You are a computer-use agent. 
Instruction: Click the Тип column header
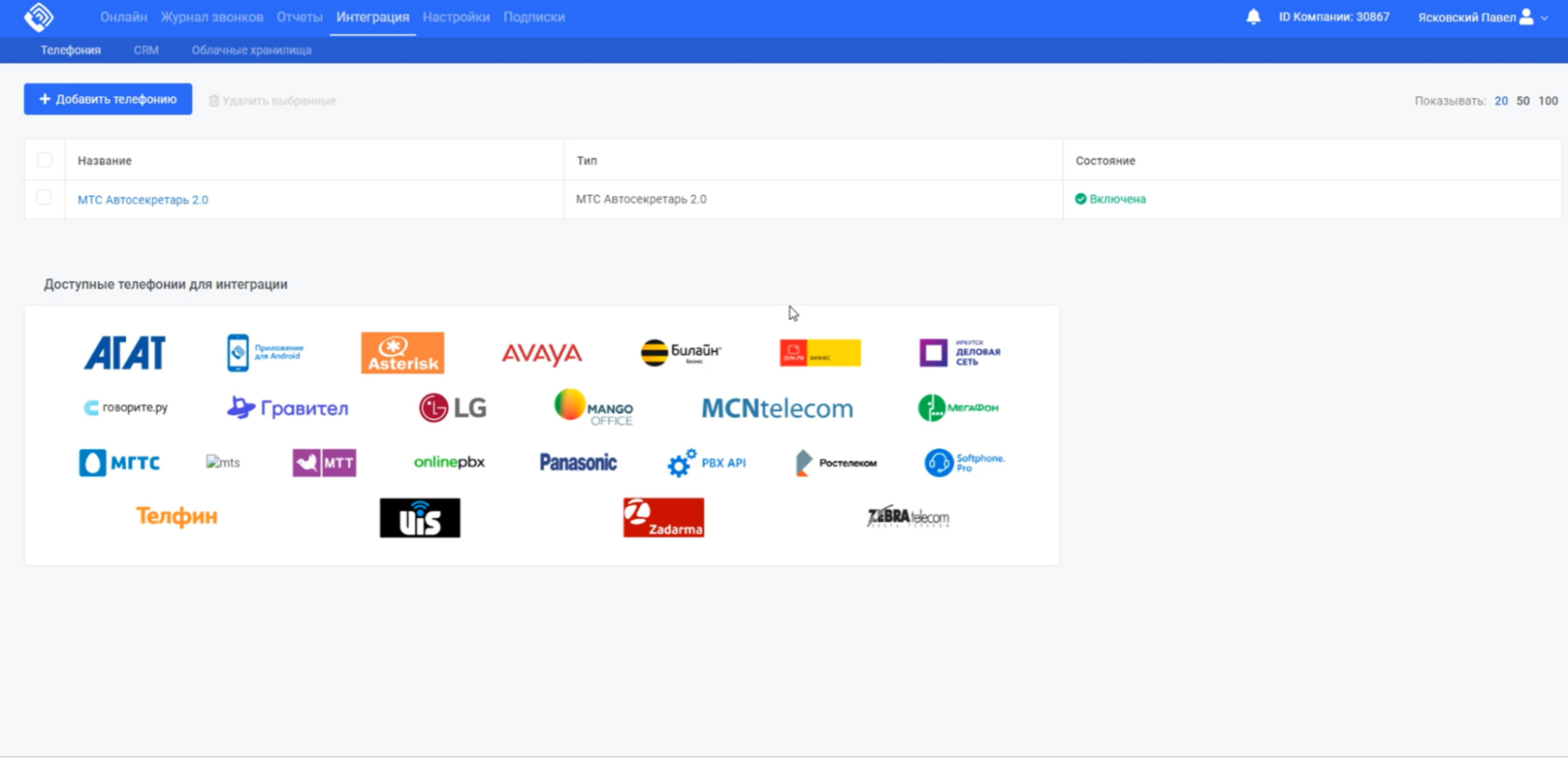click(x=586, y=161)
